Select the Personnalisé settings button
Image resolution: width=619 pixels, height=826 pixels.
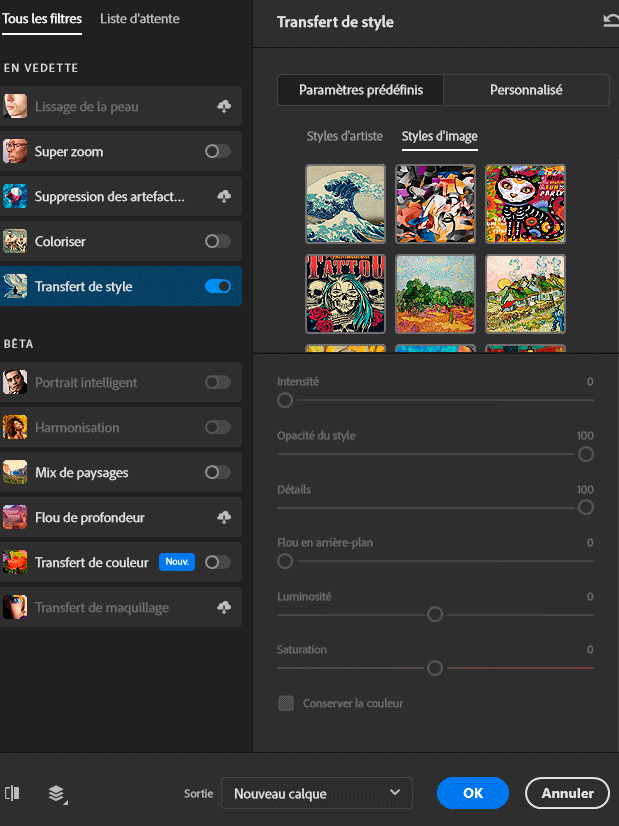pos(526,90)
